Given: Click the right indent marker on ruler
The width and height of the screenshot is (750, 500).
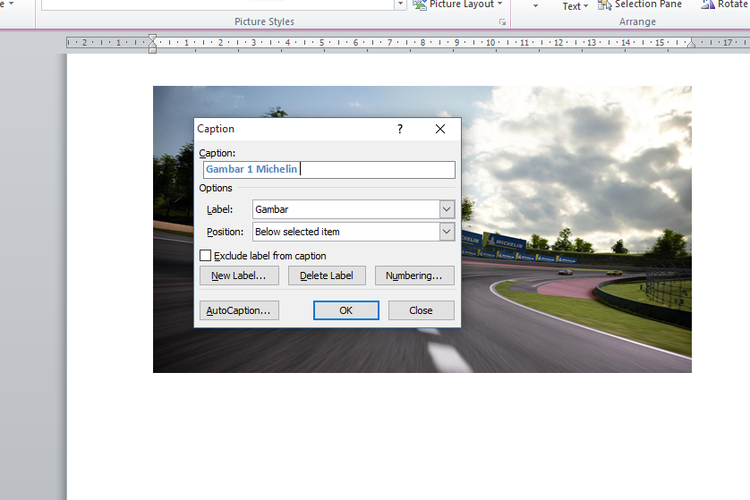Looking at the screenshot, I should pos(691,44).
